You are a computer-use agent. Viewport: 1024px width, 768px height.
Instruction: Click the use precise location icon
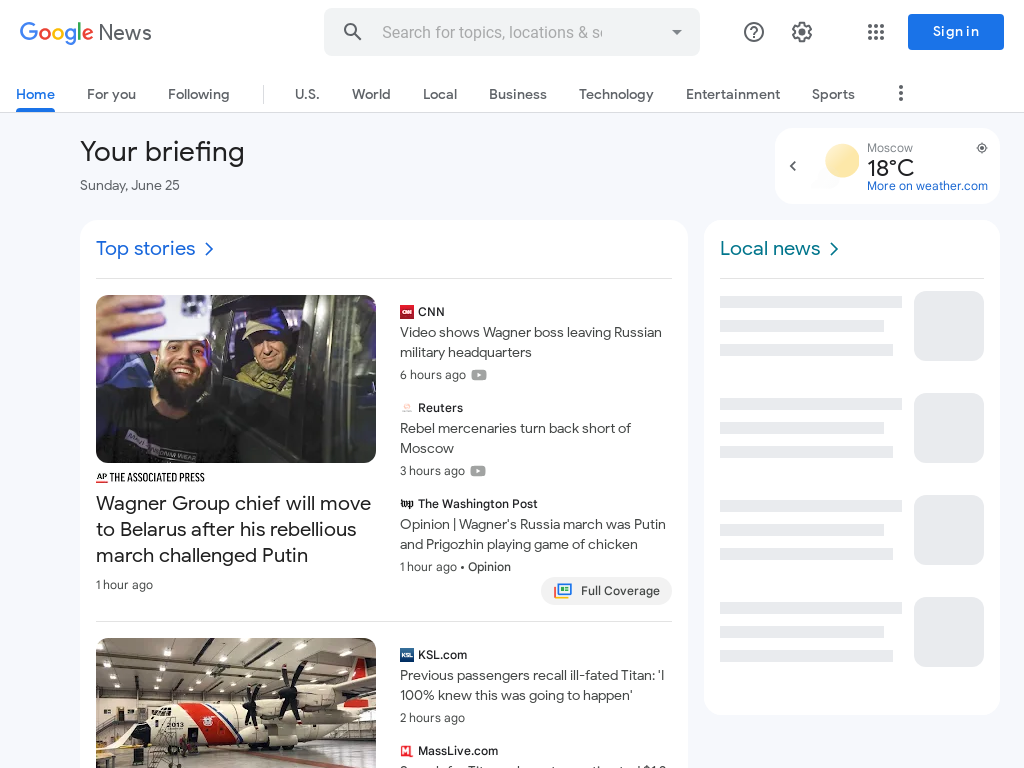982,148
